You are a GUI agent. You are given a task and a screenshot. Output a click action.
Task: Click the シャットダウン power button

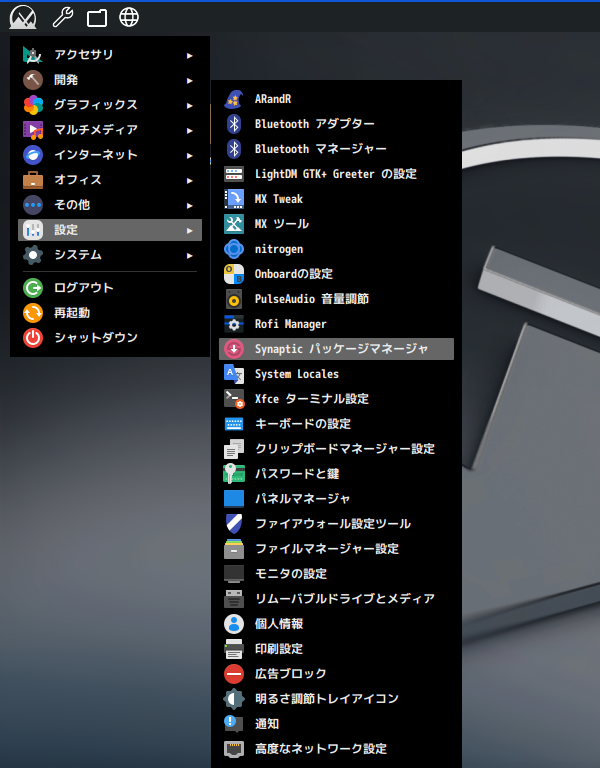[x=110, y=337]
